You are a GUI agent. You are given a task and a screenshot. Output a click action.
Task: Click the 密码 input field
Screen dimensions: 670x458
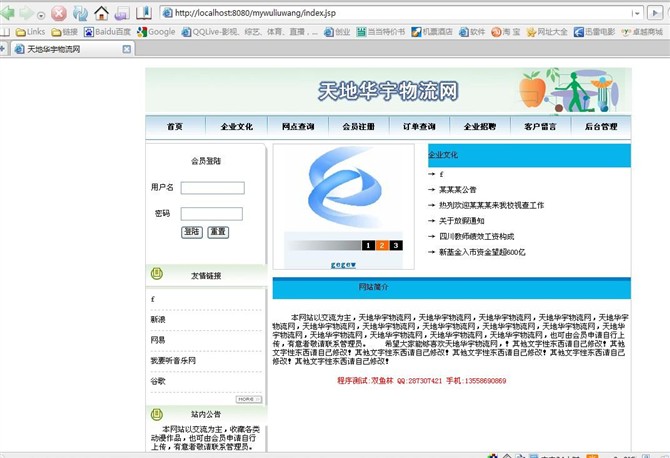point(212,214)
